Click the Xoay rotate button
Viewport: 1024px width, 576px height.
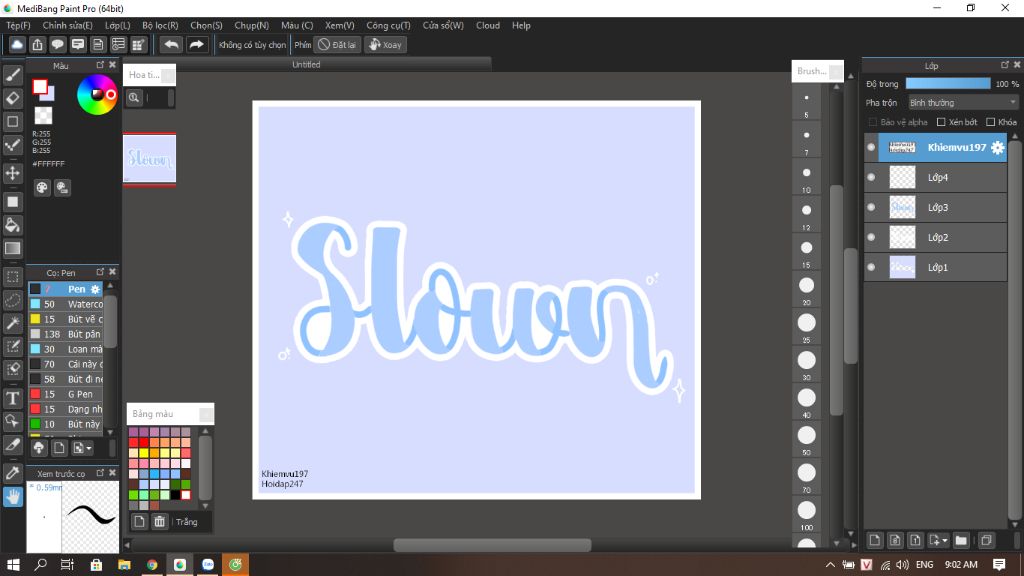coord(385,44)
